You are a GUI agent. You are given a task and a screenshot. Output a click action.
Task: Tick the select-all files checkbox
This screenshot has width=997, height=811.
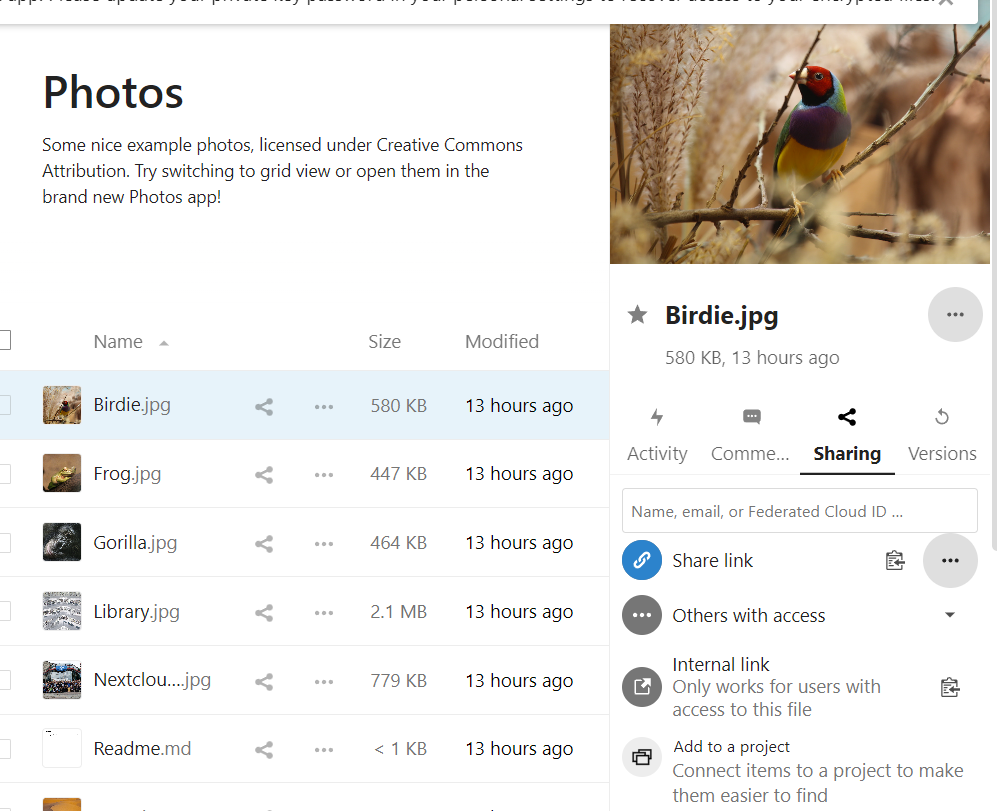[x=4, y=340]
